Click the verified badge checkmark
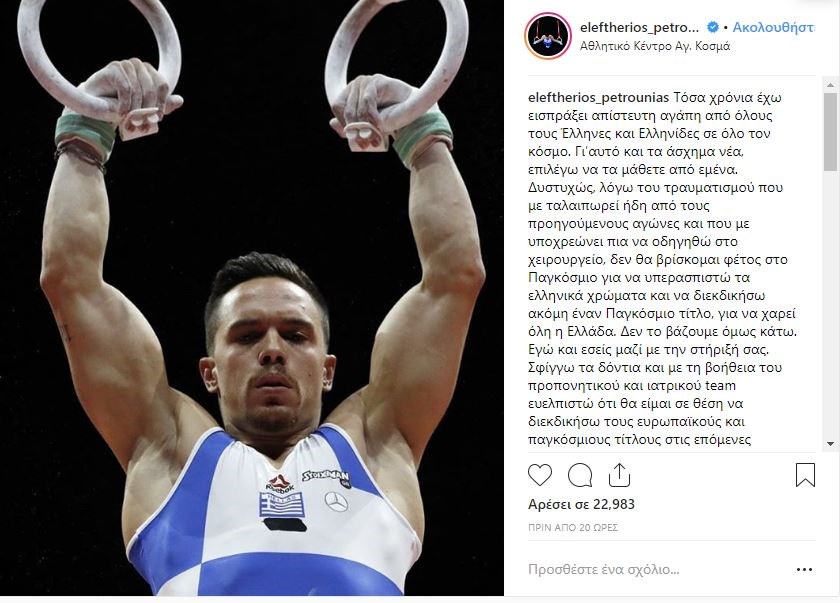840x603 pixels. click(x=712, y=27)
